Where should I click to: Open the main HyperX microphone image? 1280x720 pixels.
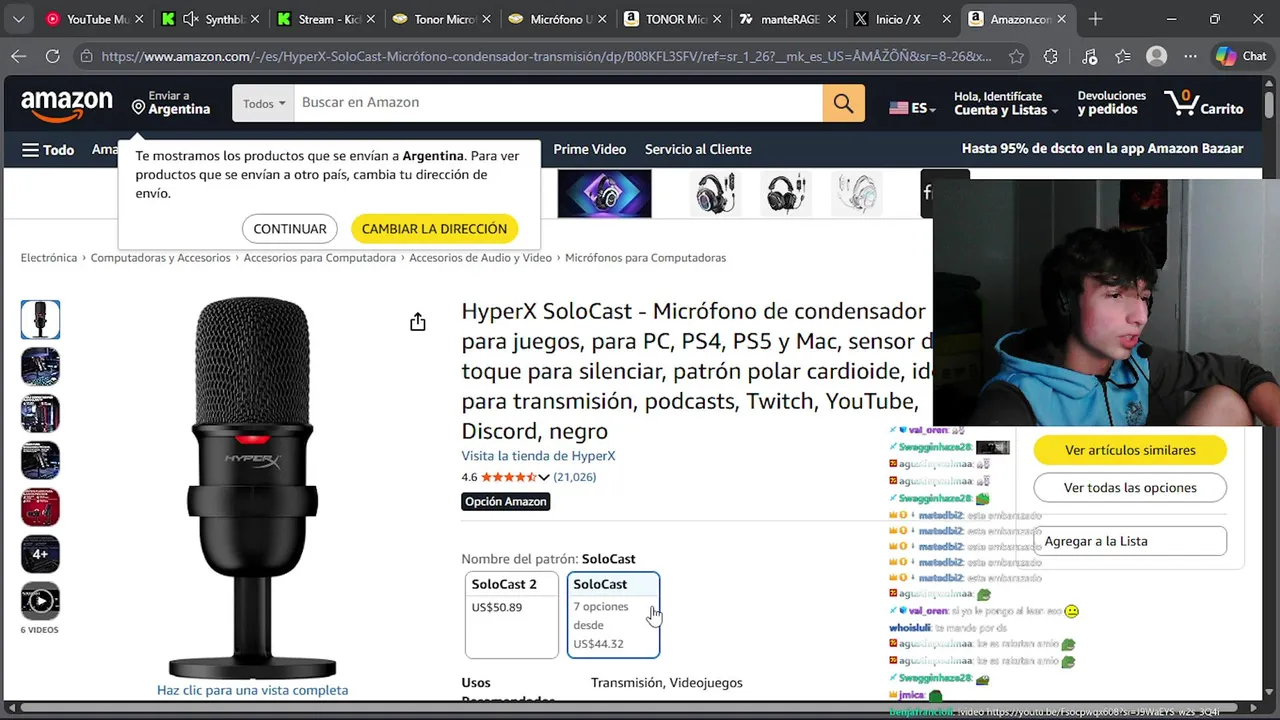point(252,488)
